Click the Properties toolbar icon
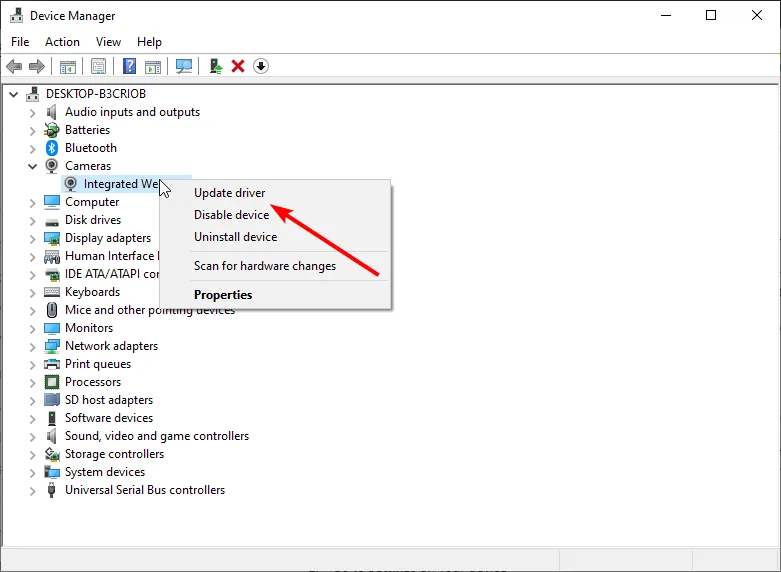This screenshot has height=572, width=781. pos(98,66)
